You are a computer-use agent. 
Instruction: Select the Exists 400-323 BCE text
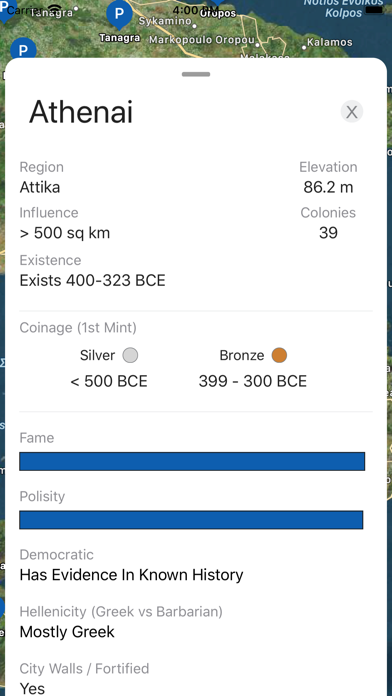[92, 281]
